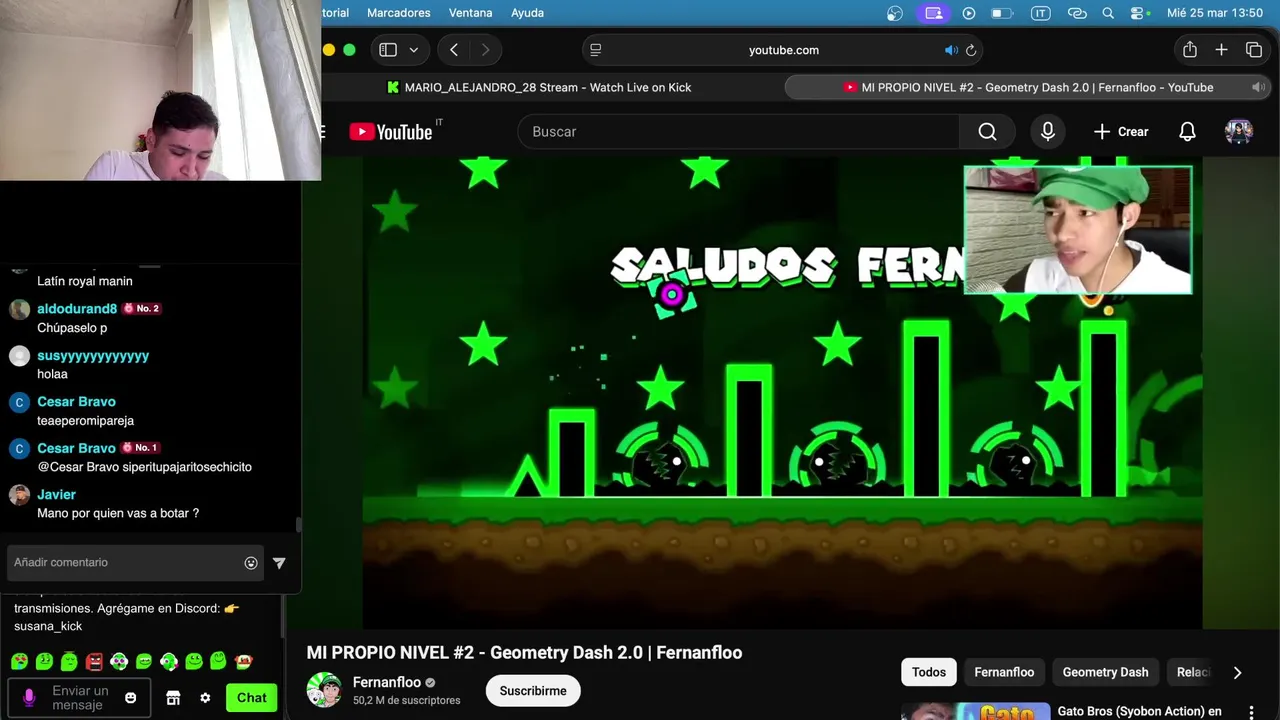The width and height of the screenshot is (1280, 720).
Task: Open the Fernanfloo channel avatar
Action: click(x=324, y=690)
